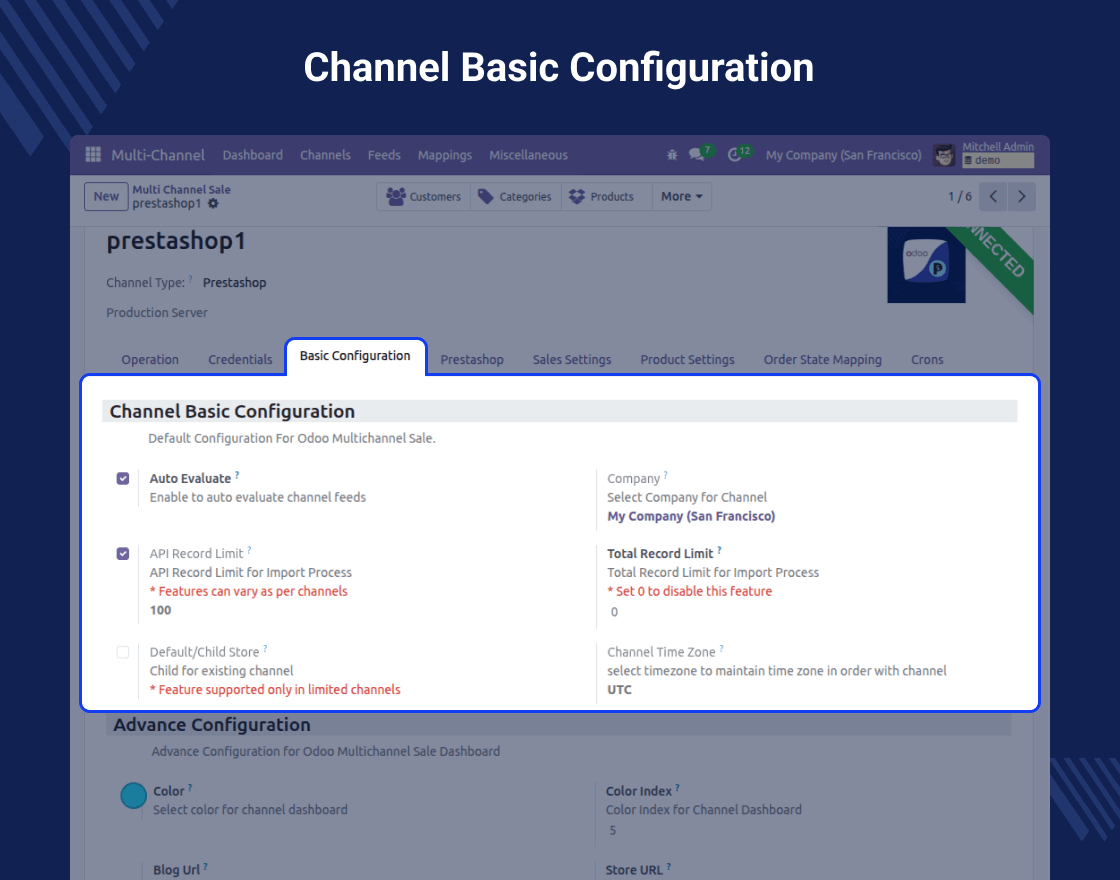Image resolution: width=1120 pixels, height=880 pixels.
Task: Click the prestashop1 channel name heading
Action: [x=176, y=241]
